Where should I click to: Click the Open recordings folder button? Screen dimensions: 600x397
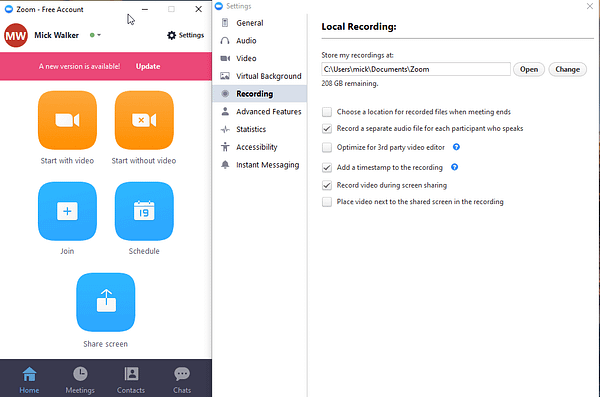[x=529, y=69]
